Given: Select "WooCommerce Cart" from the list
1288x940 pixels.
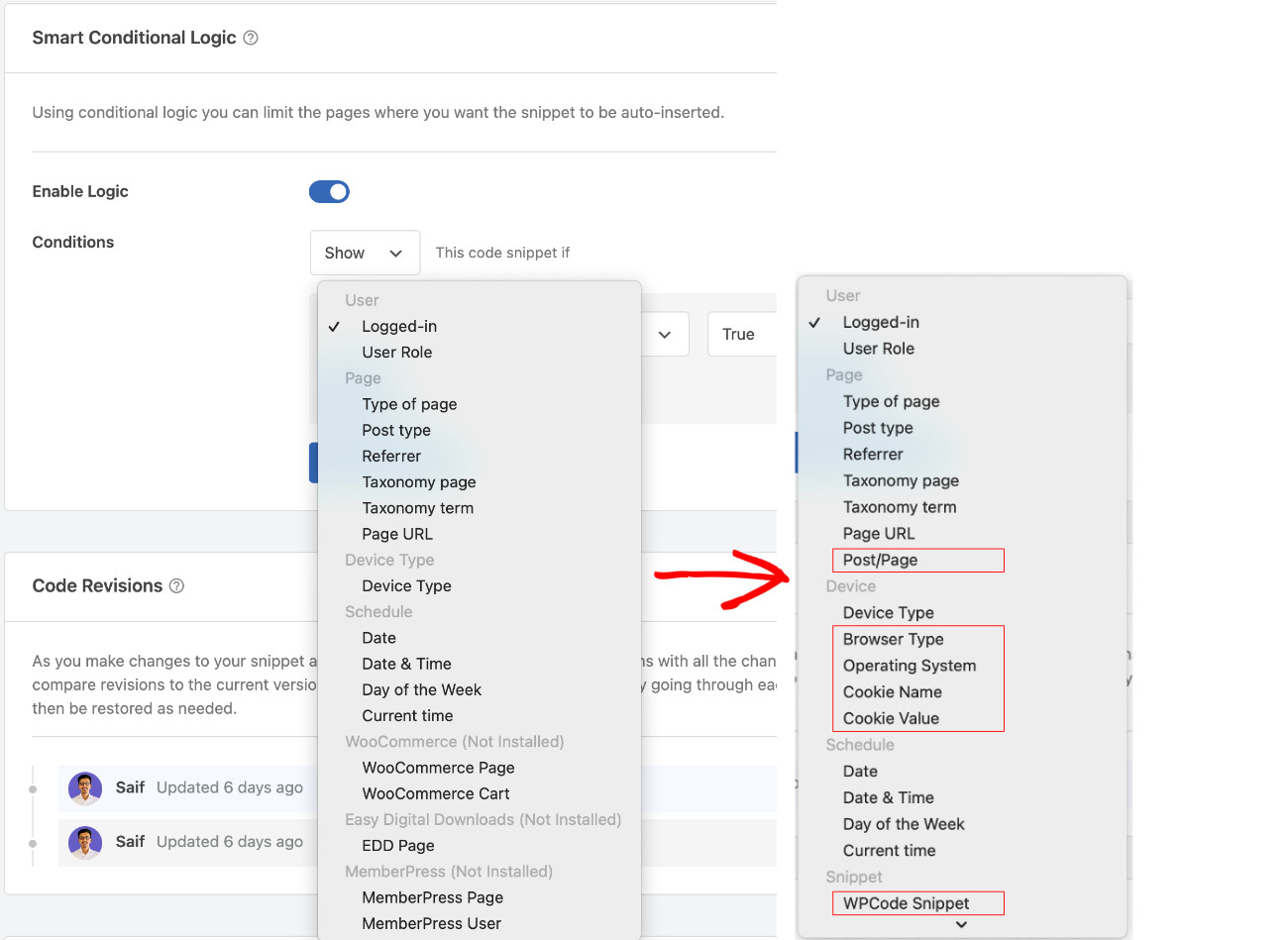Looking at the screenshot, I should 437,792.
